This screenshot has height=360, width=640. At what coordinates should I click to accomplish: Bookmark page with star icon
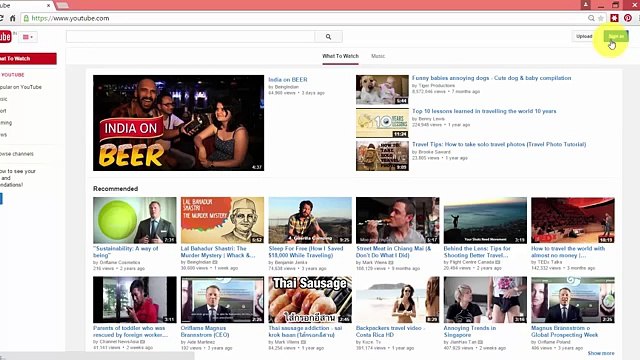600,18
